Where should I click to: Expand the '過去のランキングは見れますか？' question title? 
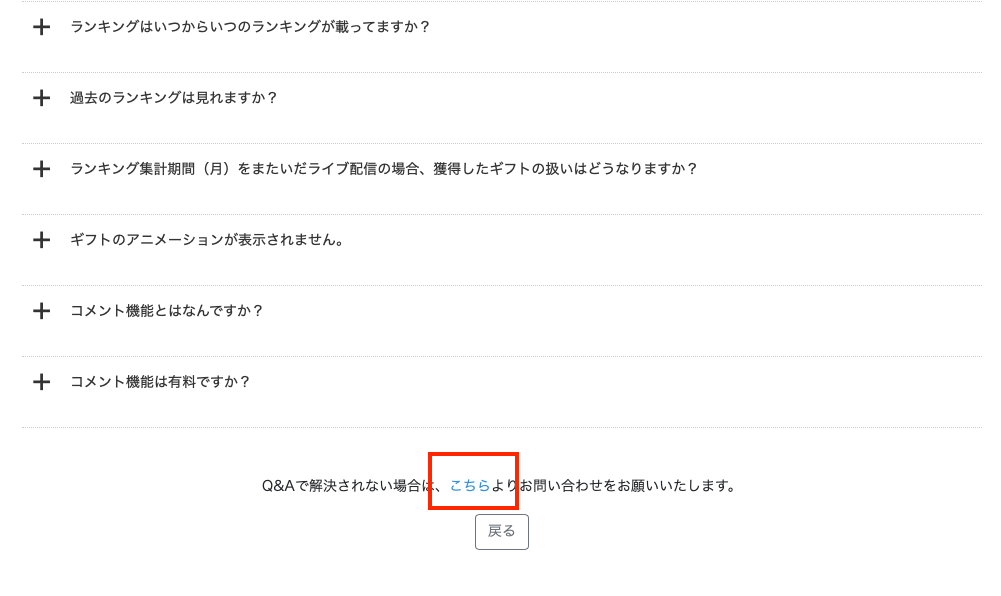[x=174, y=98]
